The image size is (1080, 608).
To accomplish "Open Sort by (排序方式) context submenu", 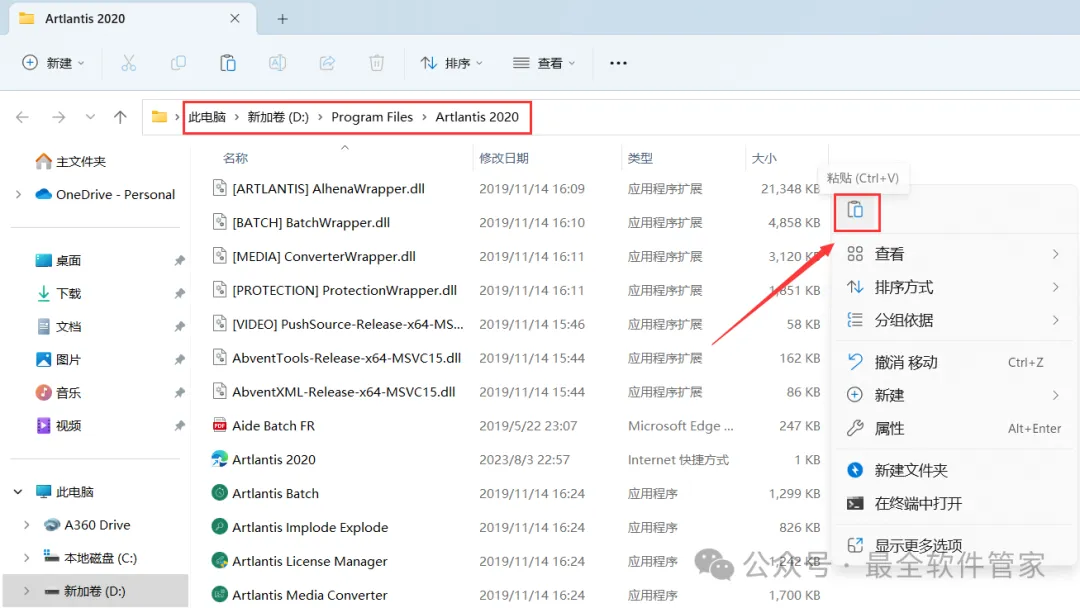I will point(954,287).
